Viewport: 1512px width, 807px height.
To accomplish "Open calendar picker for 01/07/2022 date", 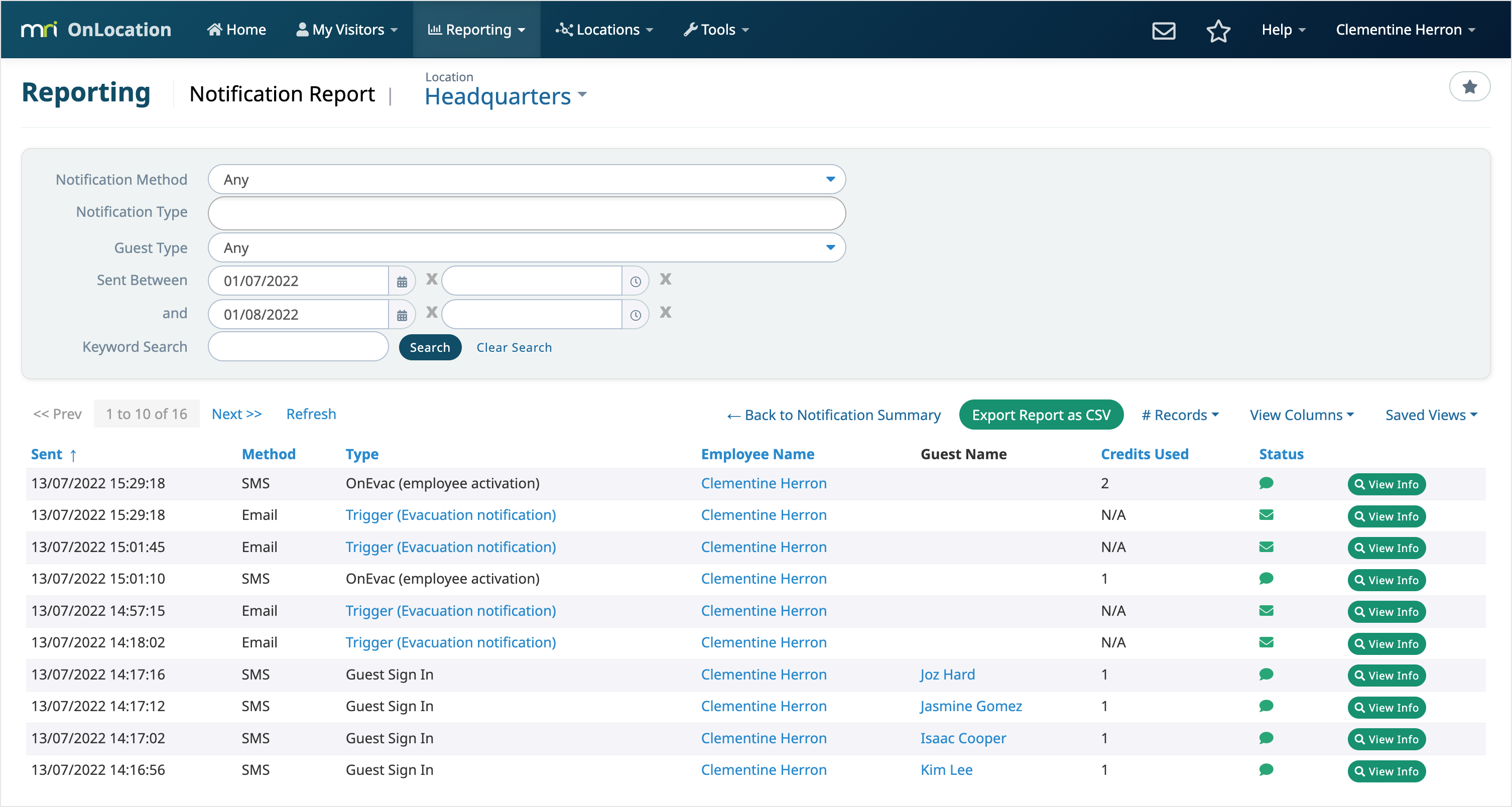I will (x=402, y=281).
